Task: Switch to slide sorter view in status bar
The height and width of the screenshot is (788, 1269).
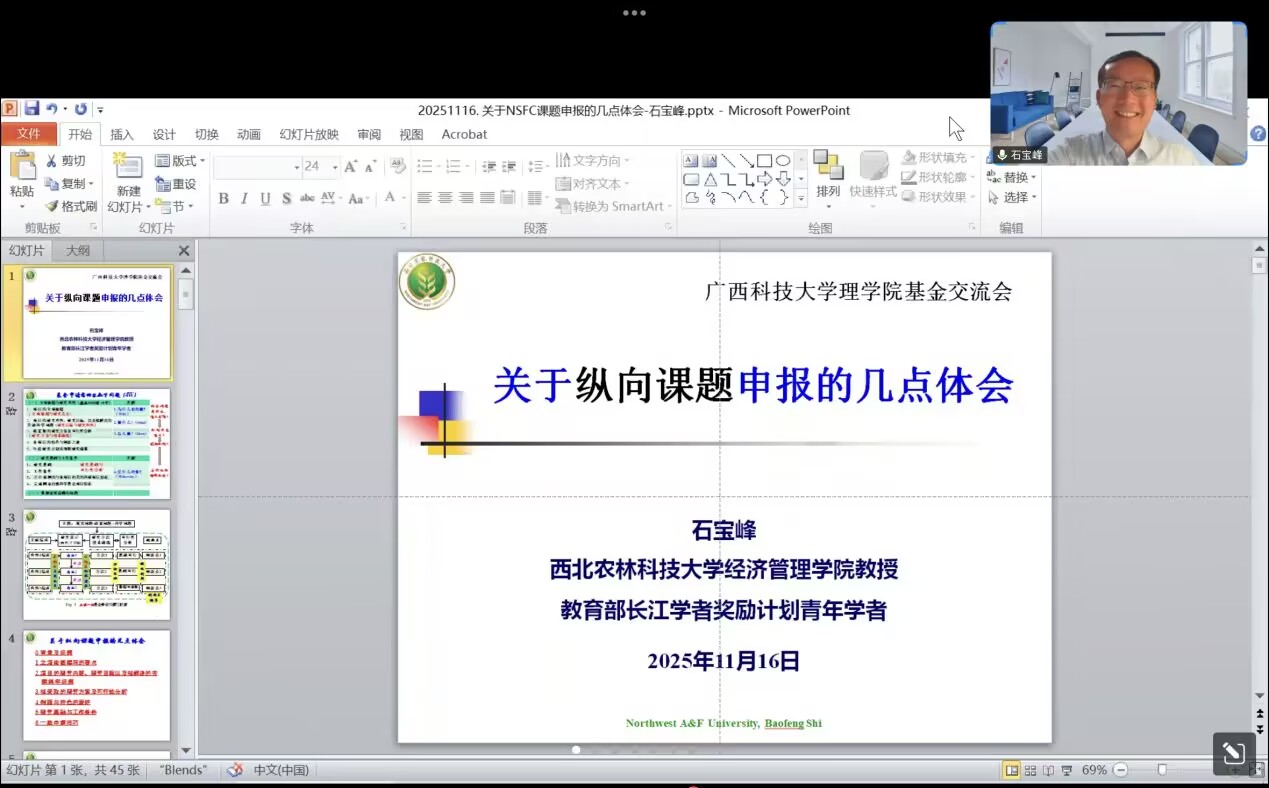Action: click(x=1030, y=770)
